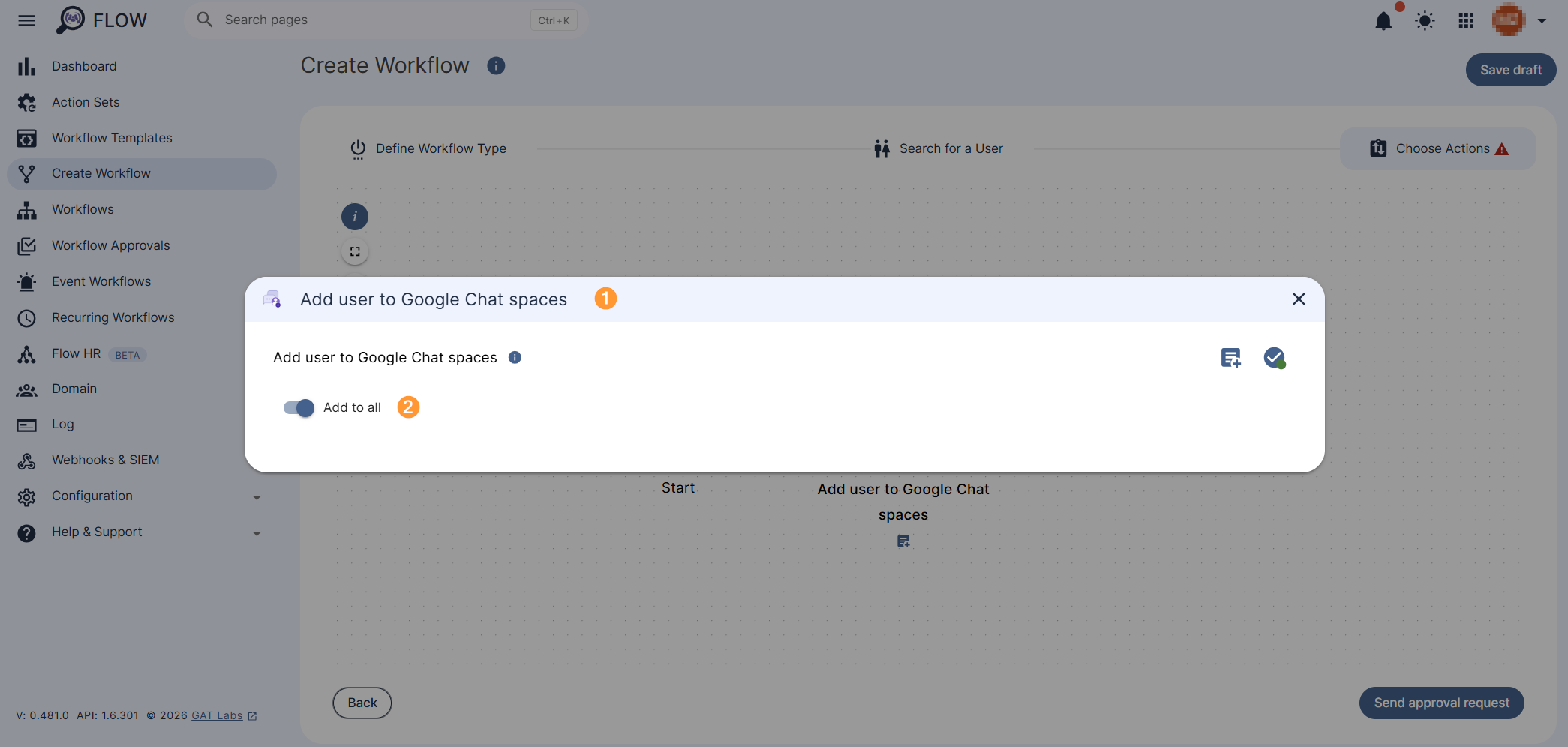Select the Choose Actions step
The width and height of the screenshot is (1568, 747).
pos(1437,148)
